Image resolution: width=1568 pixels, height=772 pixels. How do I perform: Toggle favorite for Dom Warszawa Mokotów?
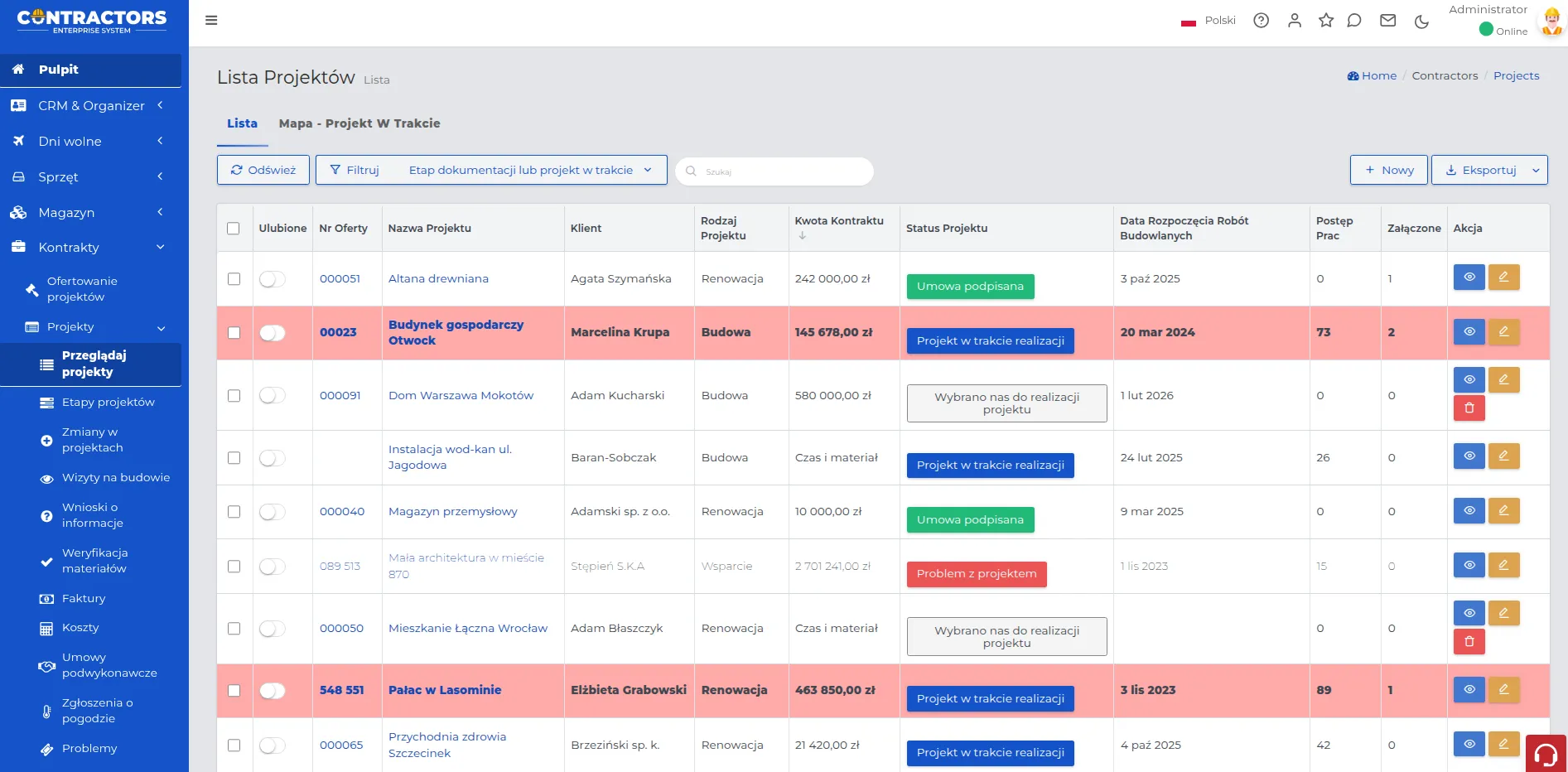(x=272, y=396)
